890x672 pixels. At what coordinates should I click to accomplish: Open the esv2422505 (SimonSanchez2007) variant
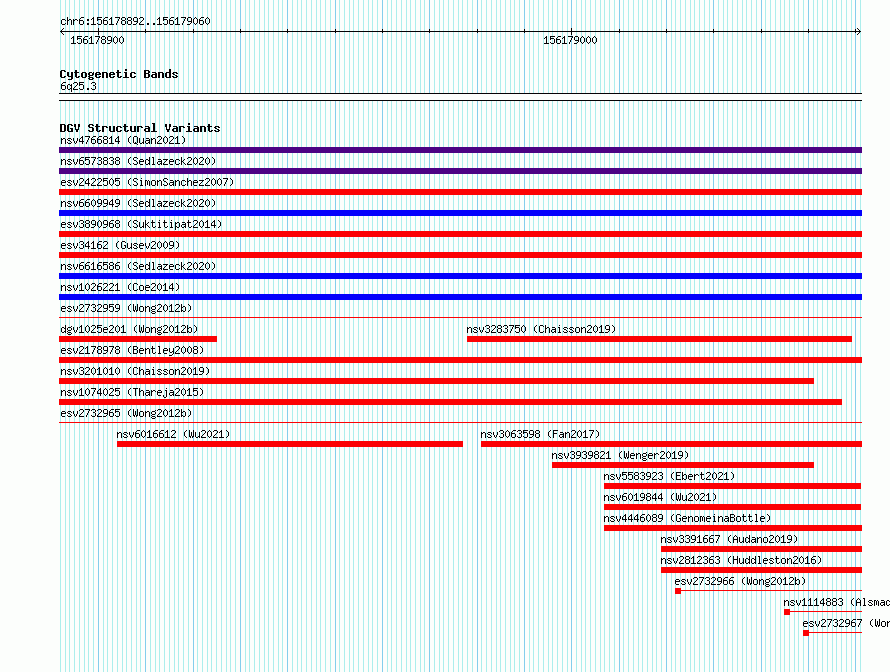point(147,182)
